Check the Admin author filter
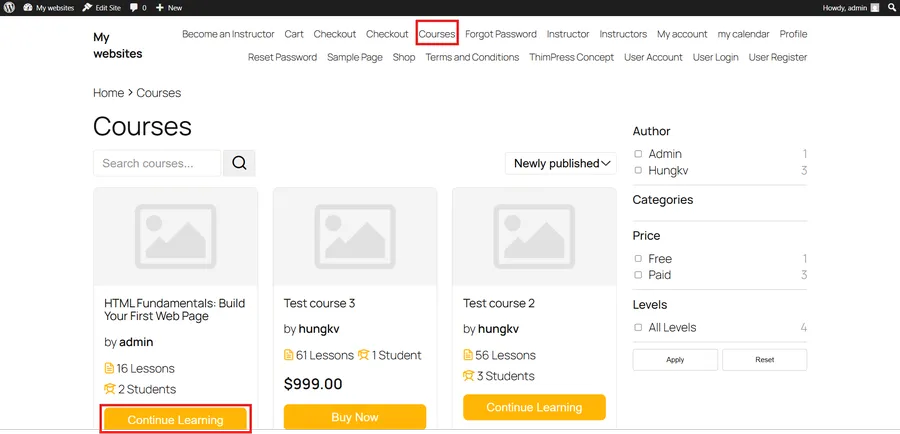This screenshot has width=900, height=434. click(638, 154)
